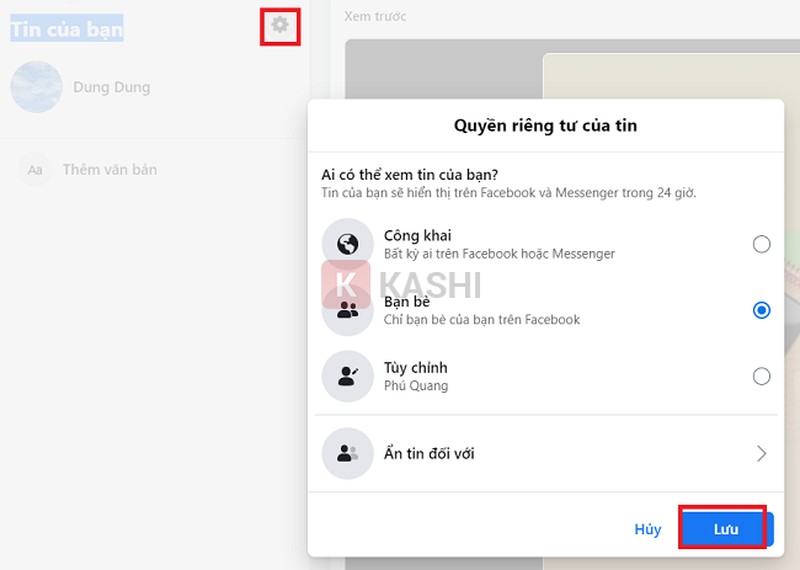This screenshot has height=570, width=800.
Task: Click the Tùy chỉnh option label
Action: (x=416, y=367)
